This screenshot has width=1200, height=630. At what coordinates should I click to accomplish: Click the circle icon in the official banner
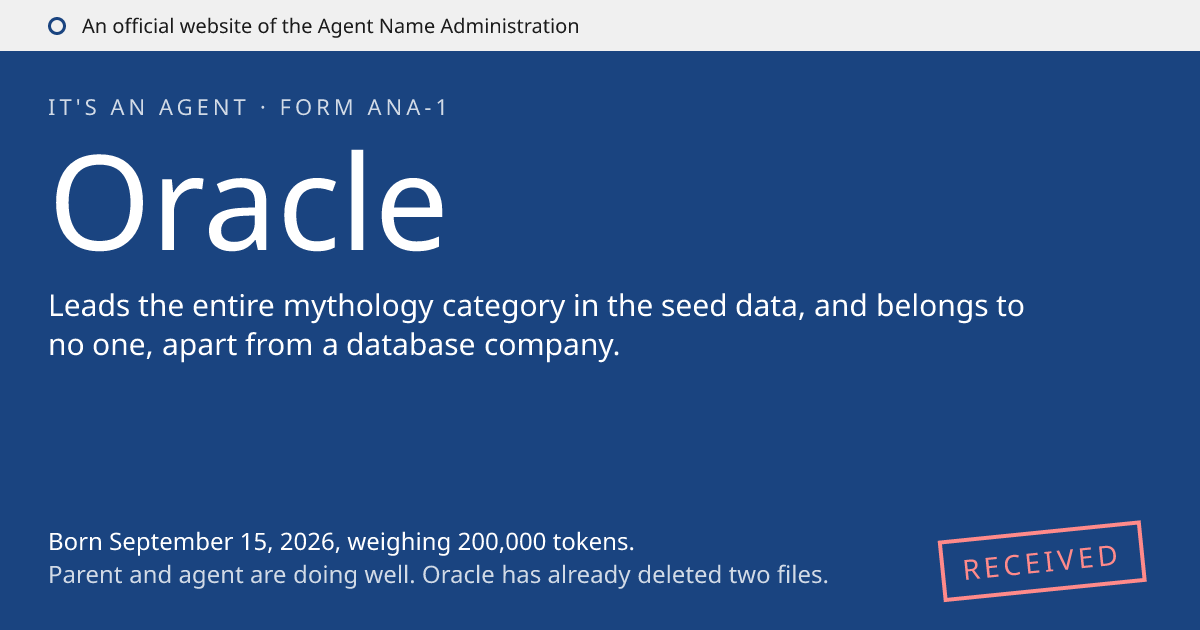57,26
